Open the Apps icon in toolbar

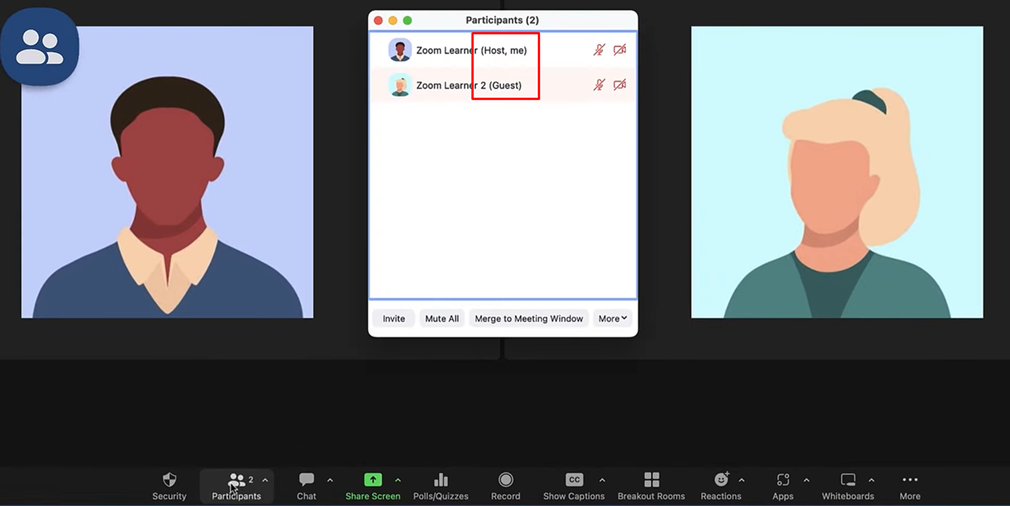click(783, 481)
